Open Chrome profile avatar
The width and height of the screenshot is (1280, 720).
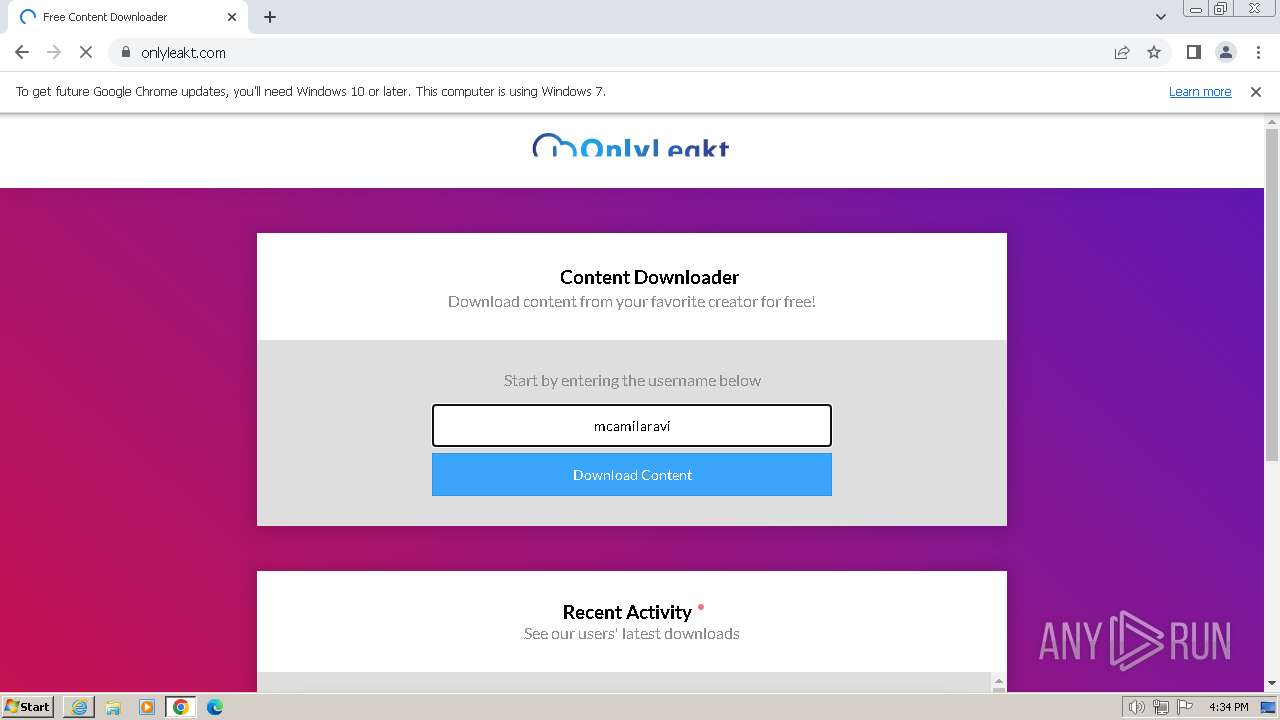click(x=1225, y=52)
